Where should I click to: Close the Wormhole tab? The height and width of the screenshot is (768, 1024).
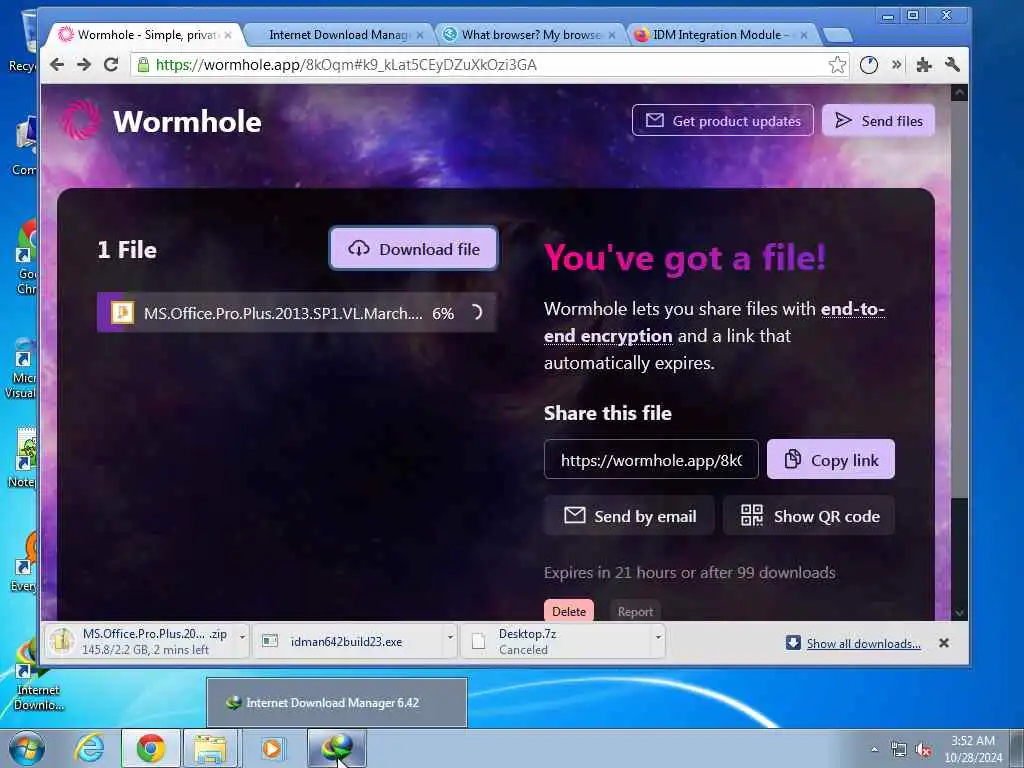(228, 35)
